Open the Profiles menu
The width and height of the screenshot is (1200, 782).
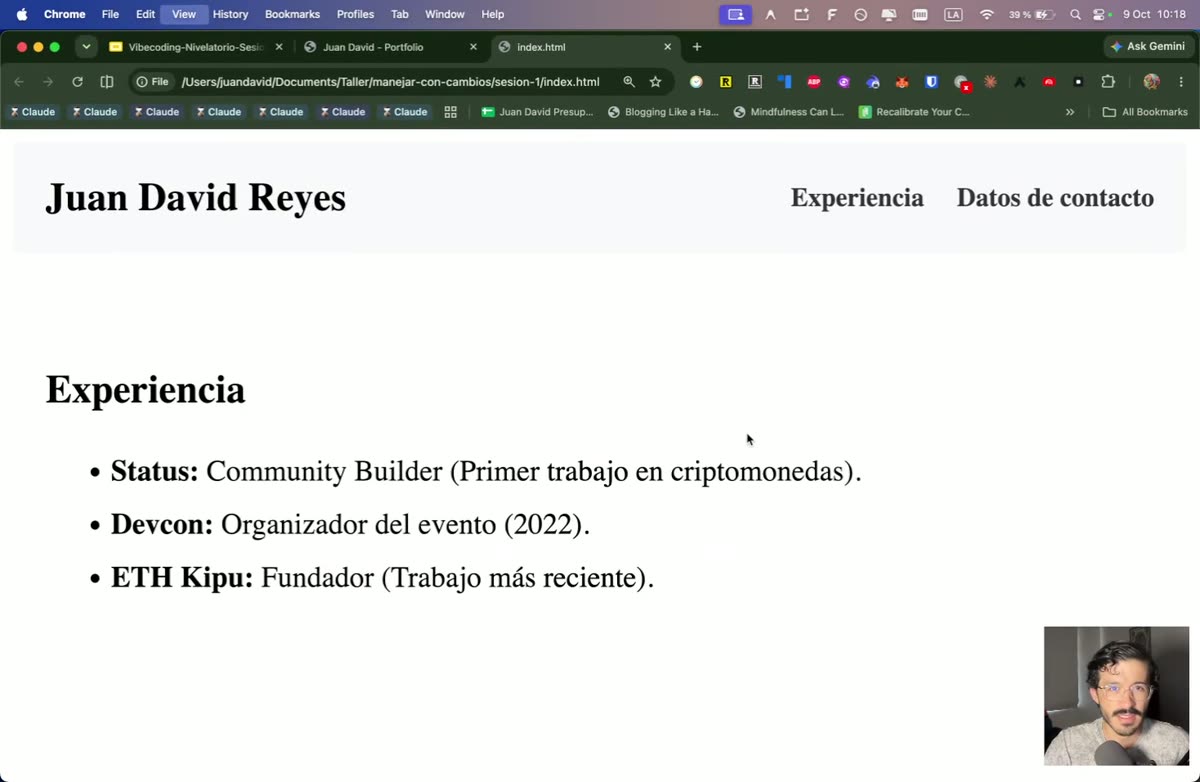pyautogui.click(x=355, y=14)
